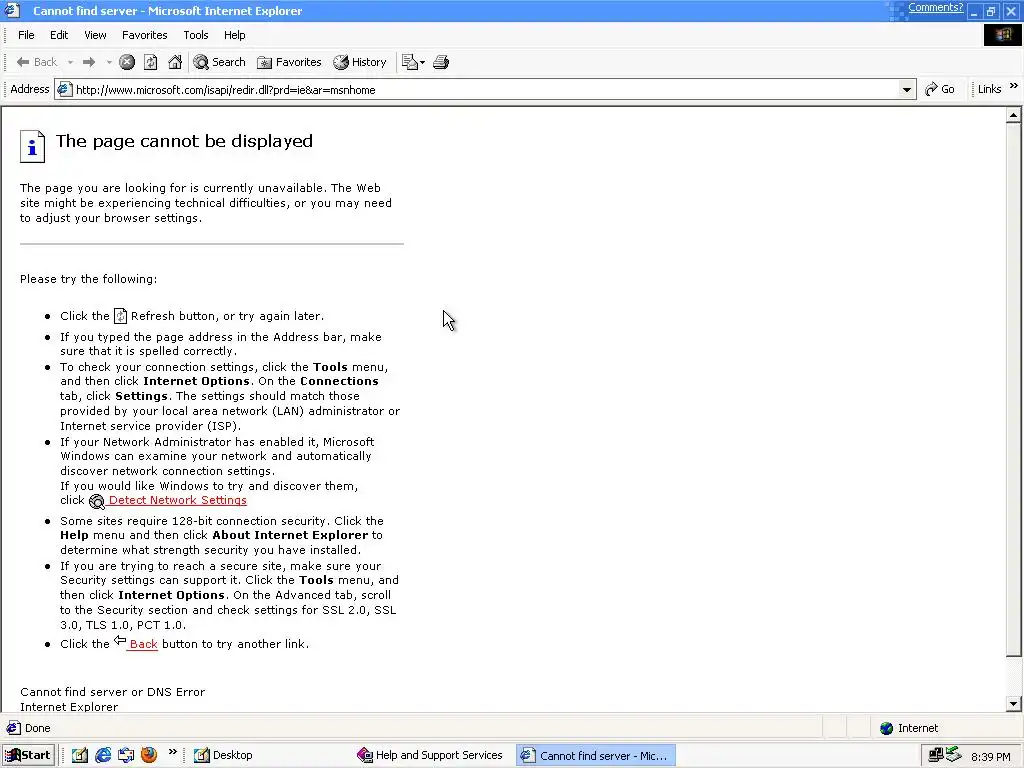
Task: Open the Tools menu
Action: click(x=196, y=35)
